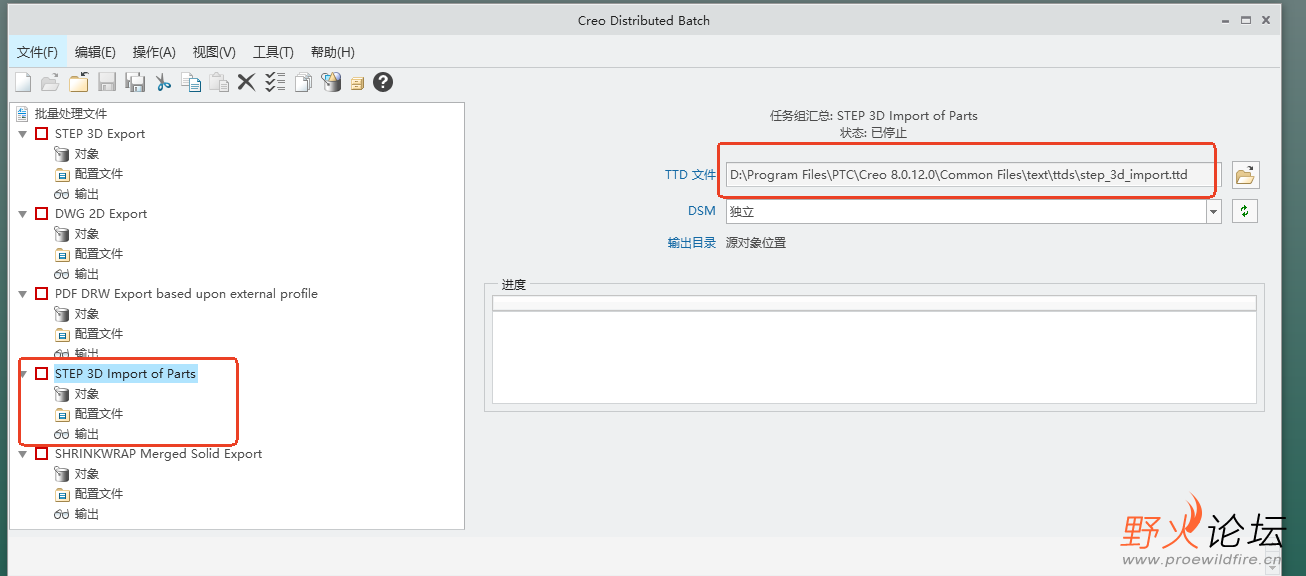Tick the DWG 2D Export checkbox
Screen dimensions: 1306x576
42,214
